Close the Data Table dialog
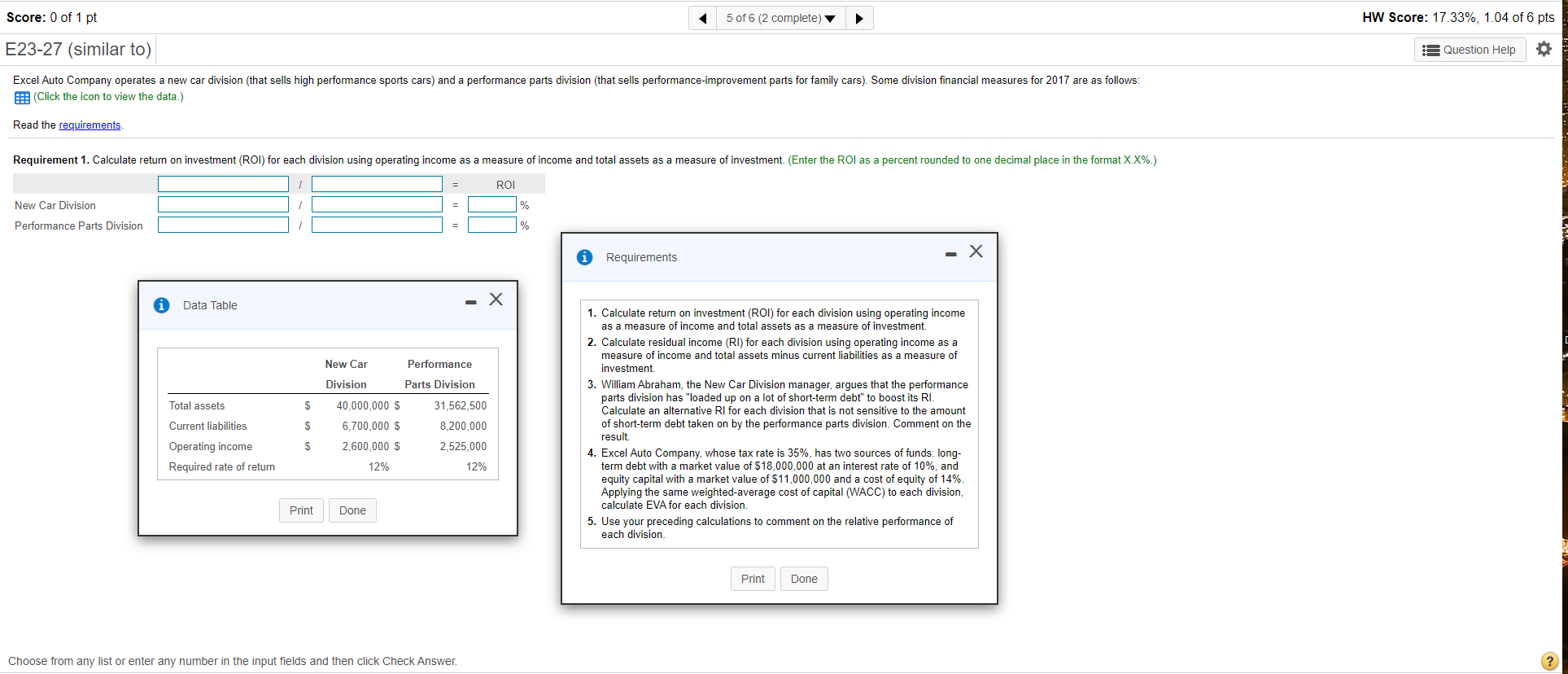Image resolution: width=1568 pixels, height=674 pixels. [x=496, y=300]
